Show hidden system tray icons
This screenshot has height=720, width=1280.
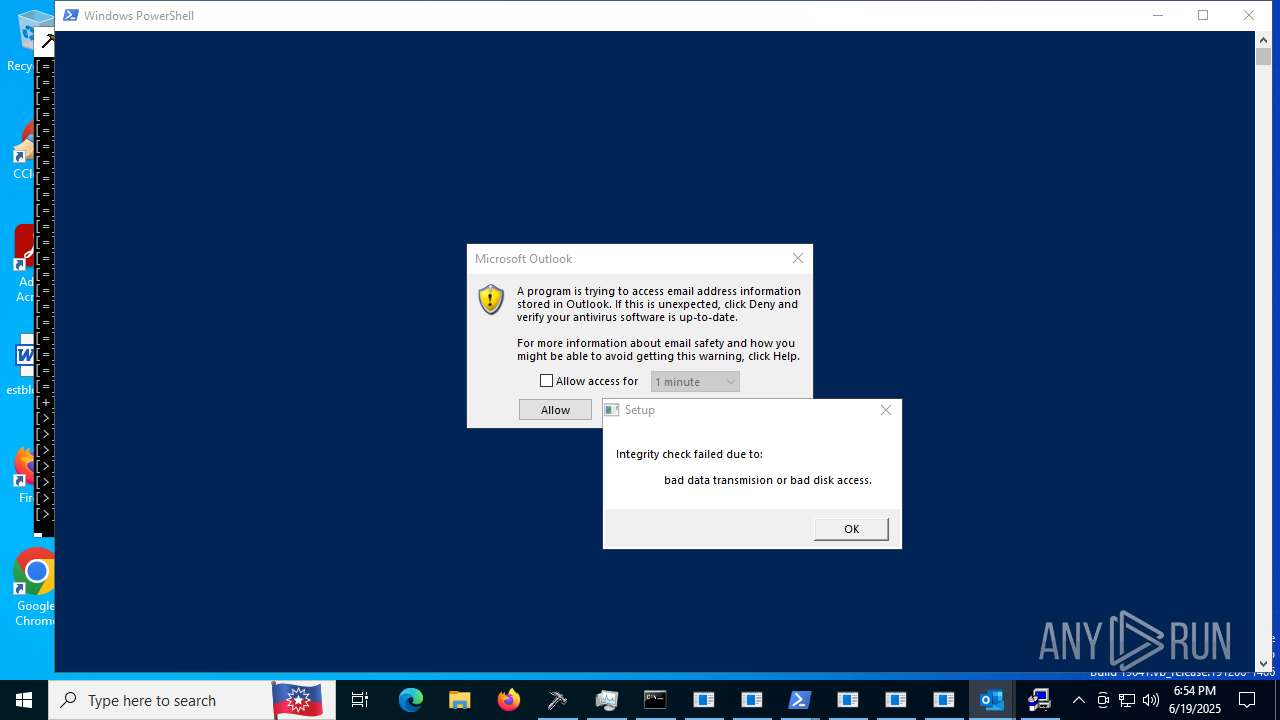1079,700
